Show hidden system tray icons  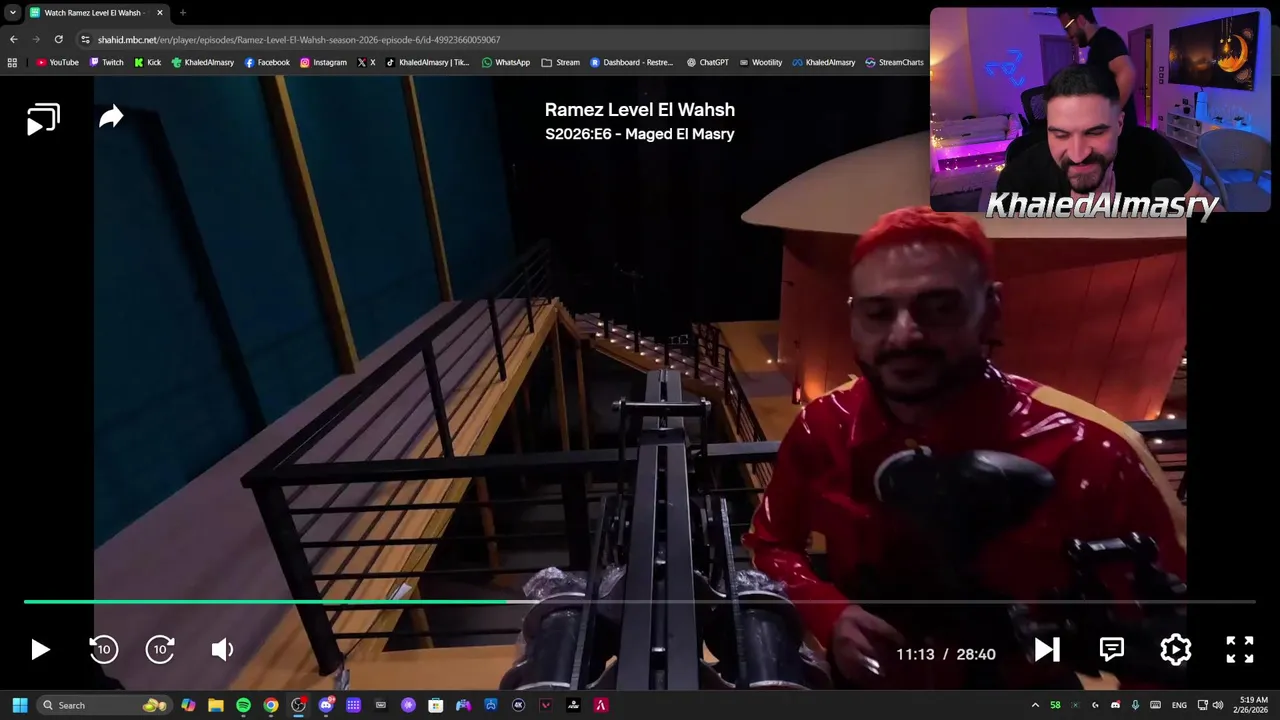coord(1035,705)
